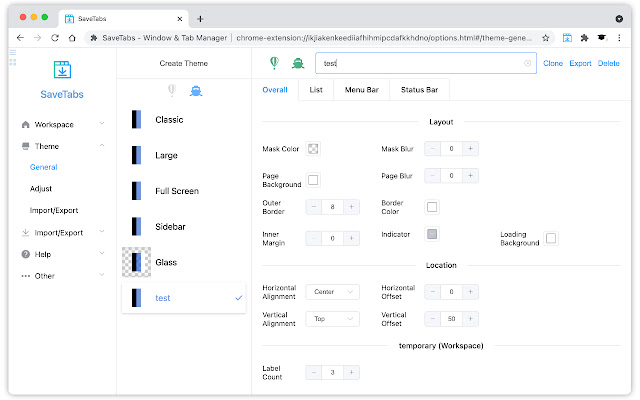Open the Chrome three-dot menu
640x400 pixels.
click(619, 38)
